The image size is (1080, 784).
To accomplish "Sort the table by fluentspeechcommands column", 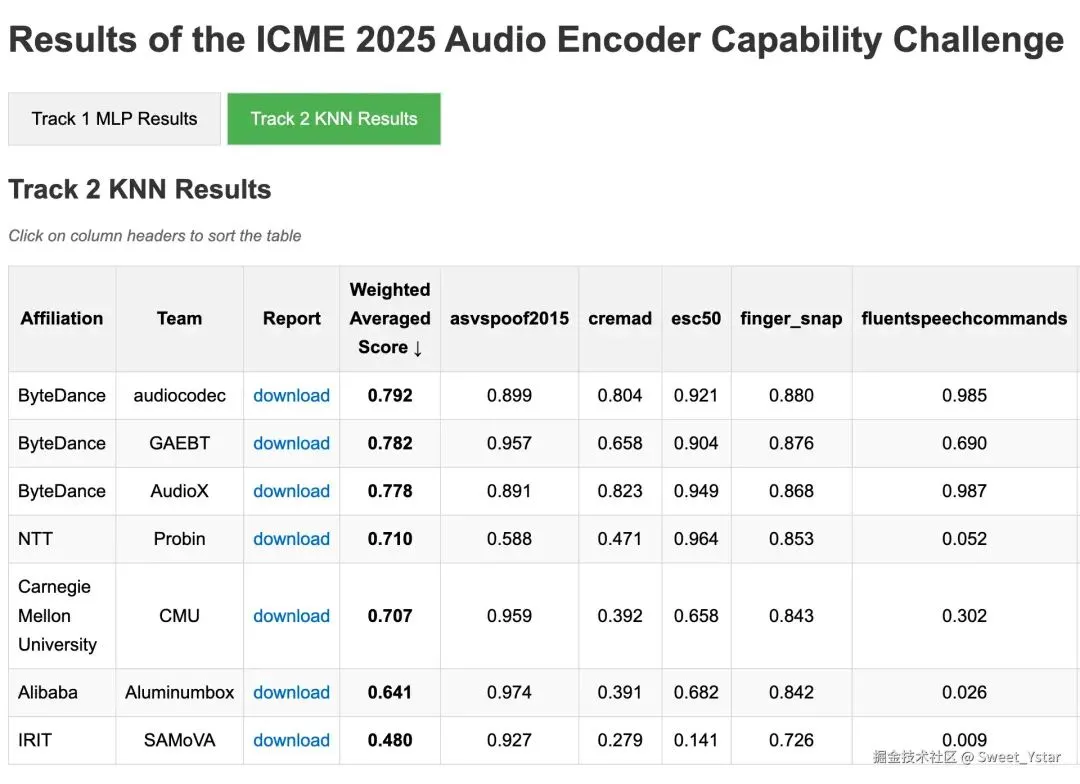I will pyautogui.click(x=964, y=318).
